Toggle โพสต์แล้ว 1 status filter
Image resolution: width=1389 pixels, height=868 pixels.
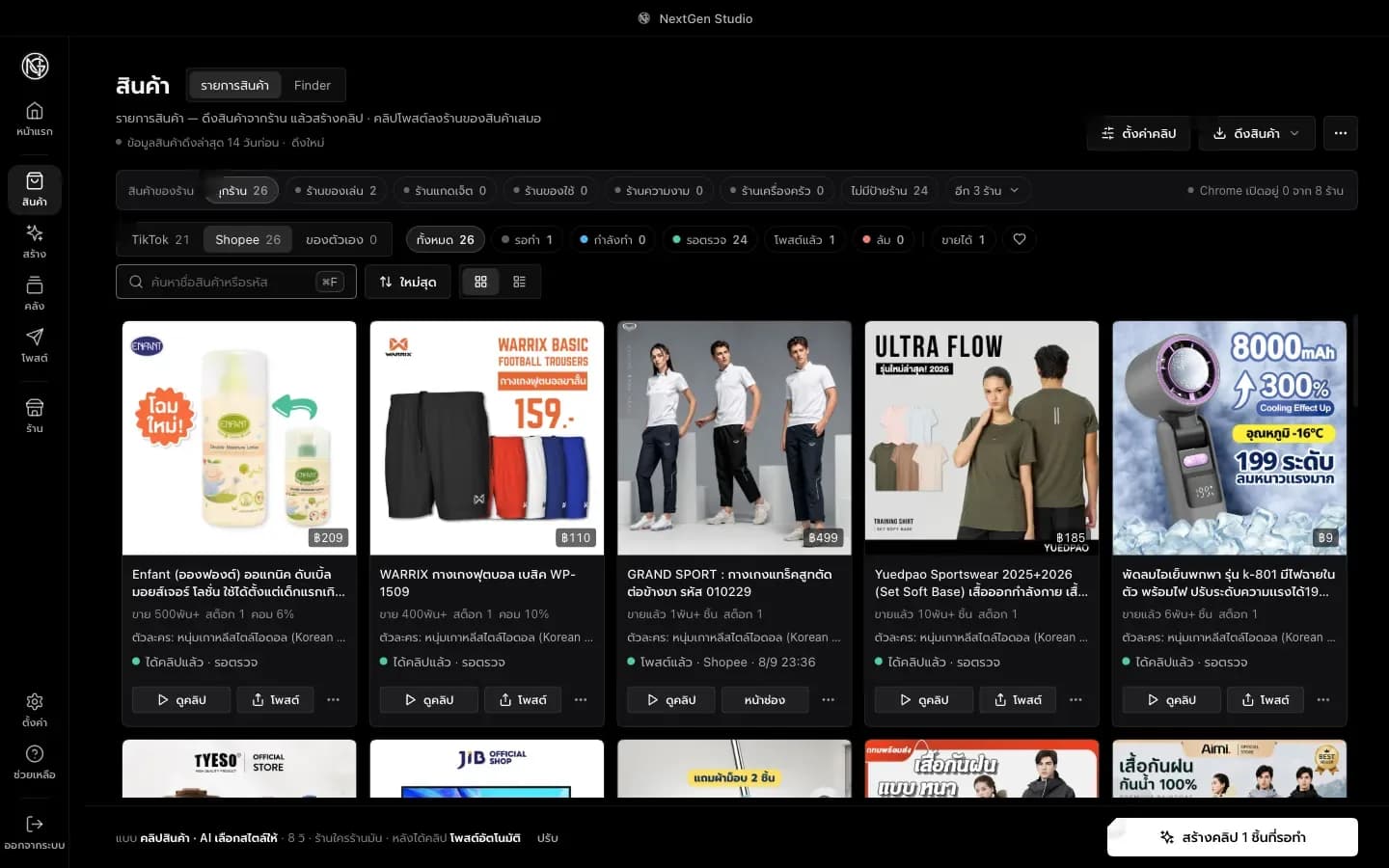pos(804,239)
